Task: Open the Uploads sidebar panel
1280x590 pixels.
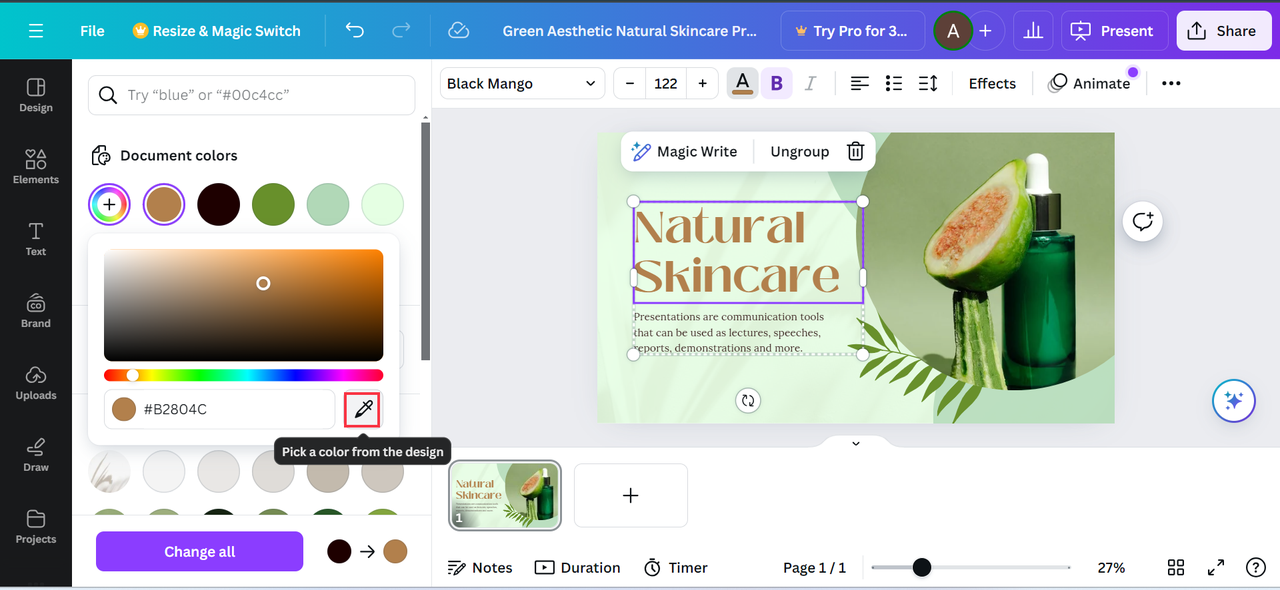Action: click(36, 383)
